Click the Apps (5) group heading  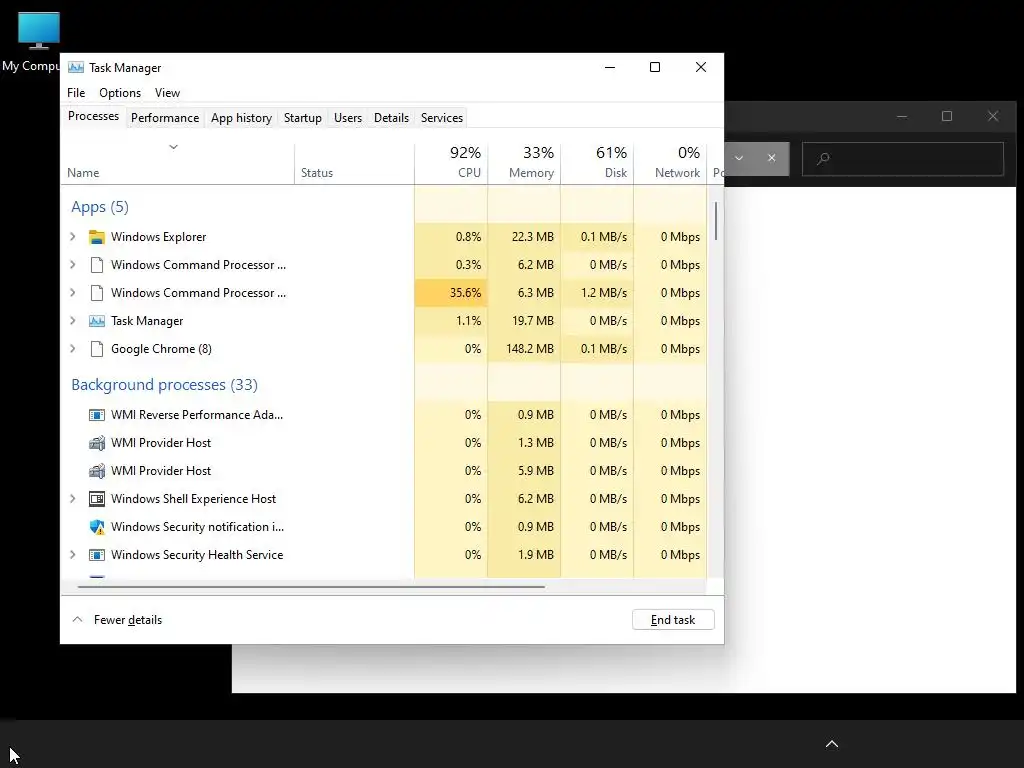100,207
